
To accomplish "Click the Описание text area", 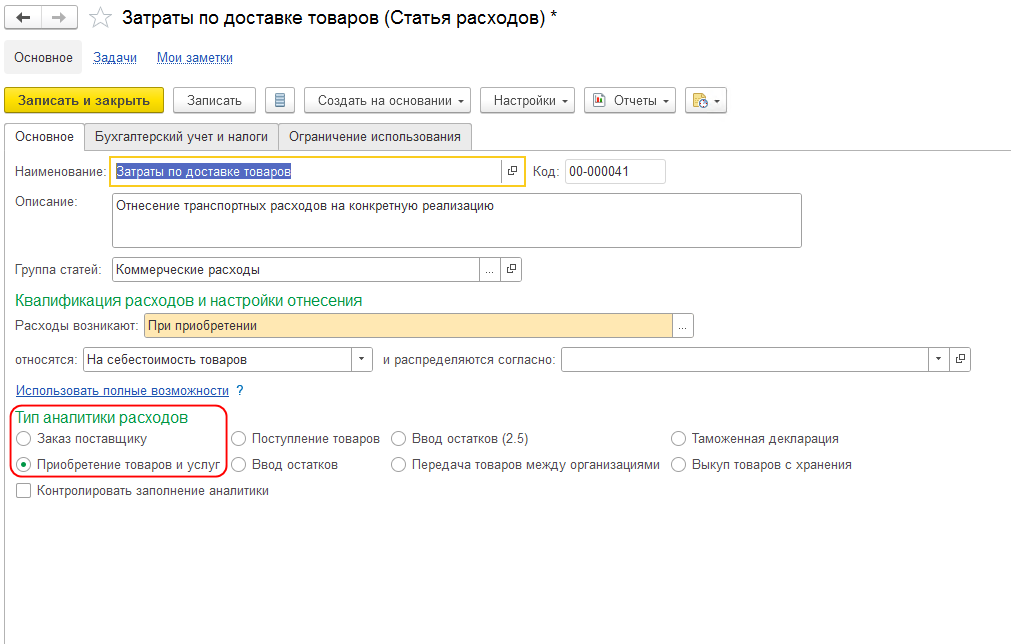I will coord(456,220).
